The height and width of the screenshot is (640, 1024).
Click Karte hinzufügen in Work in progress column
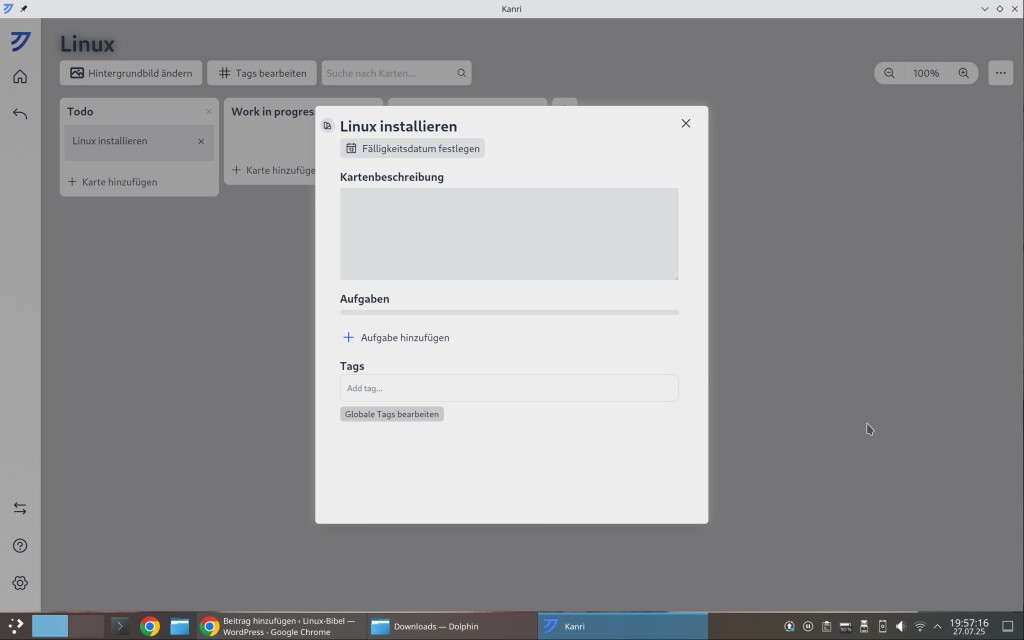(274, 170)
